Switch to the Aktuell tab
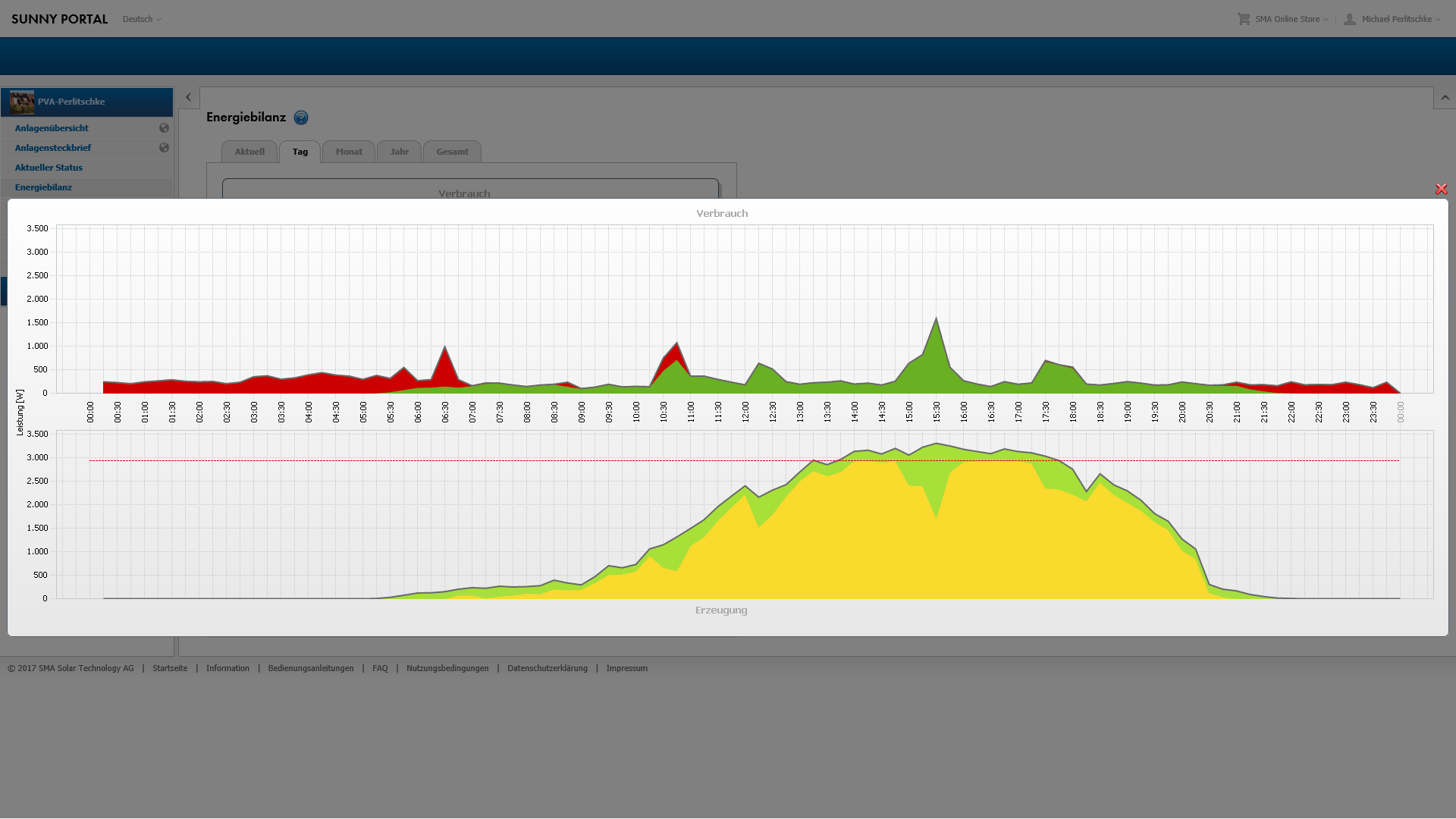 [249, 152]
